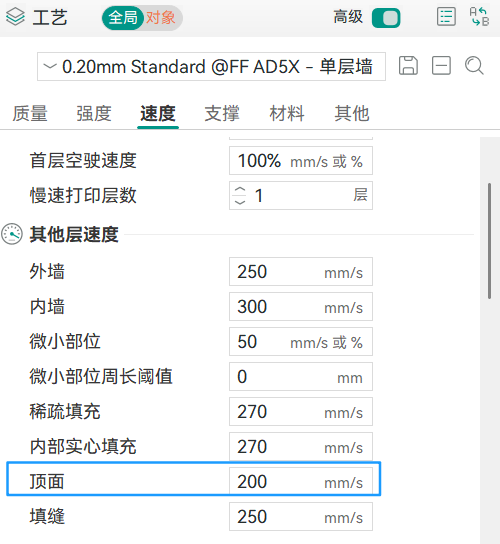Switch to the 支撑 support tab

click(x=222, y=113)
